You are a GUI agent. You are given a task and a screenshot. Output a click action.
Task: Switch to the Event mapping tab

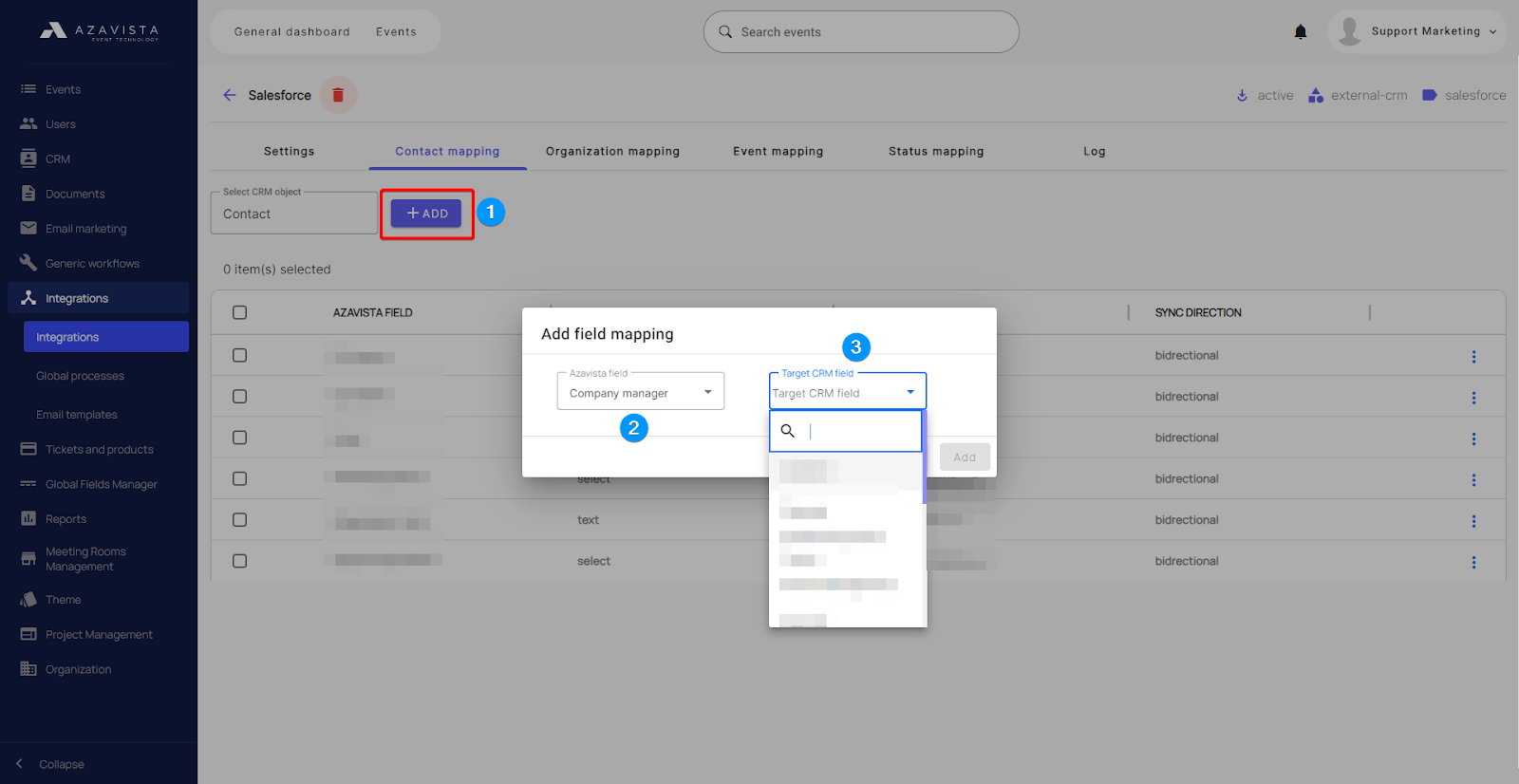778,151
